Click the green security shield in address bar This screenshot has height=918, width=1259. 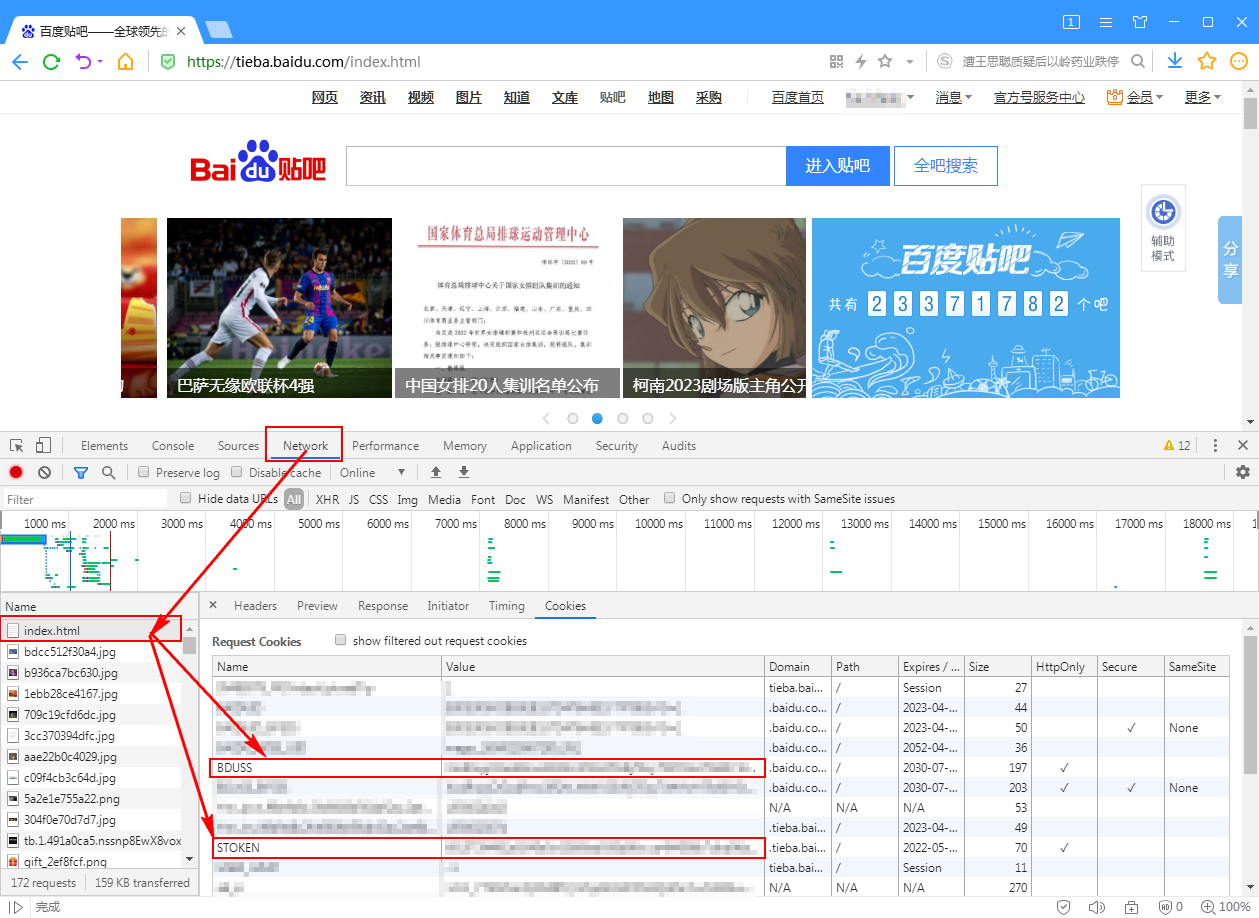pyautogui.click(x=169, y=62)
